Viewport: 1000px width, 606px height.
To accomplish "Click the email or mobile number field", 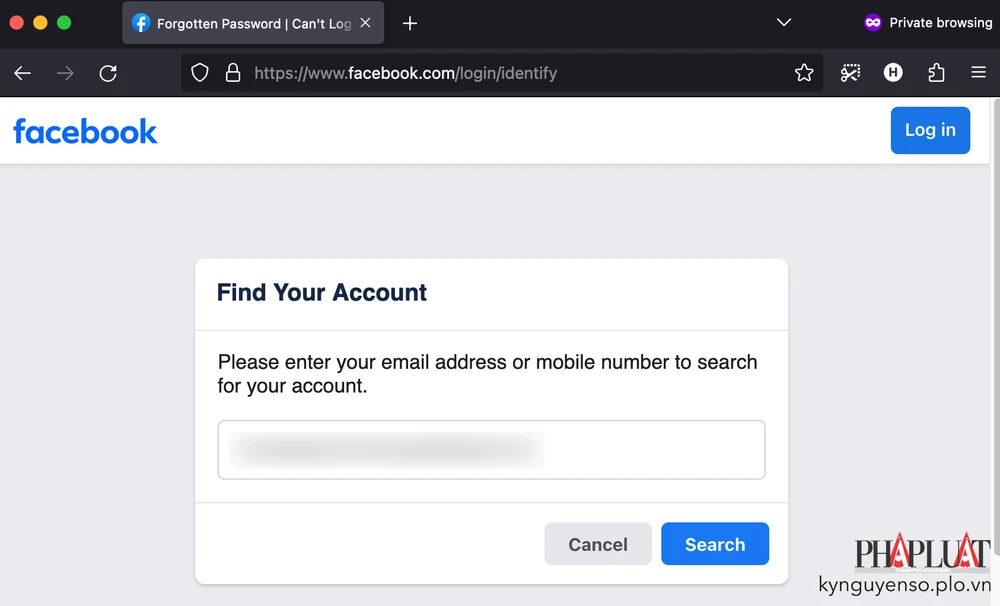I will [x=492, y=450].
